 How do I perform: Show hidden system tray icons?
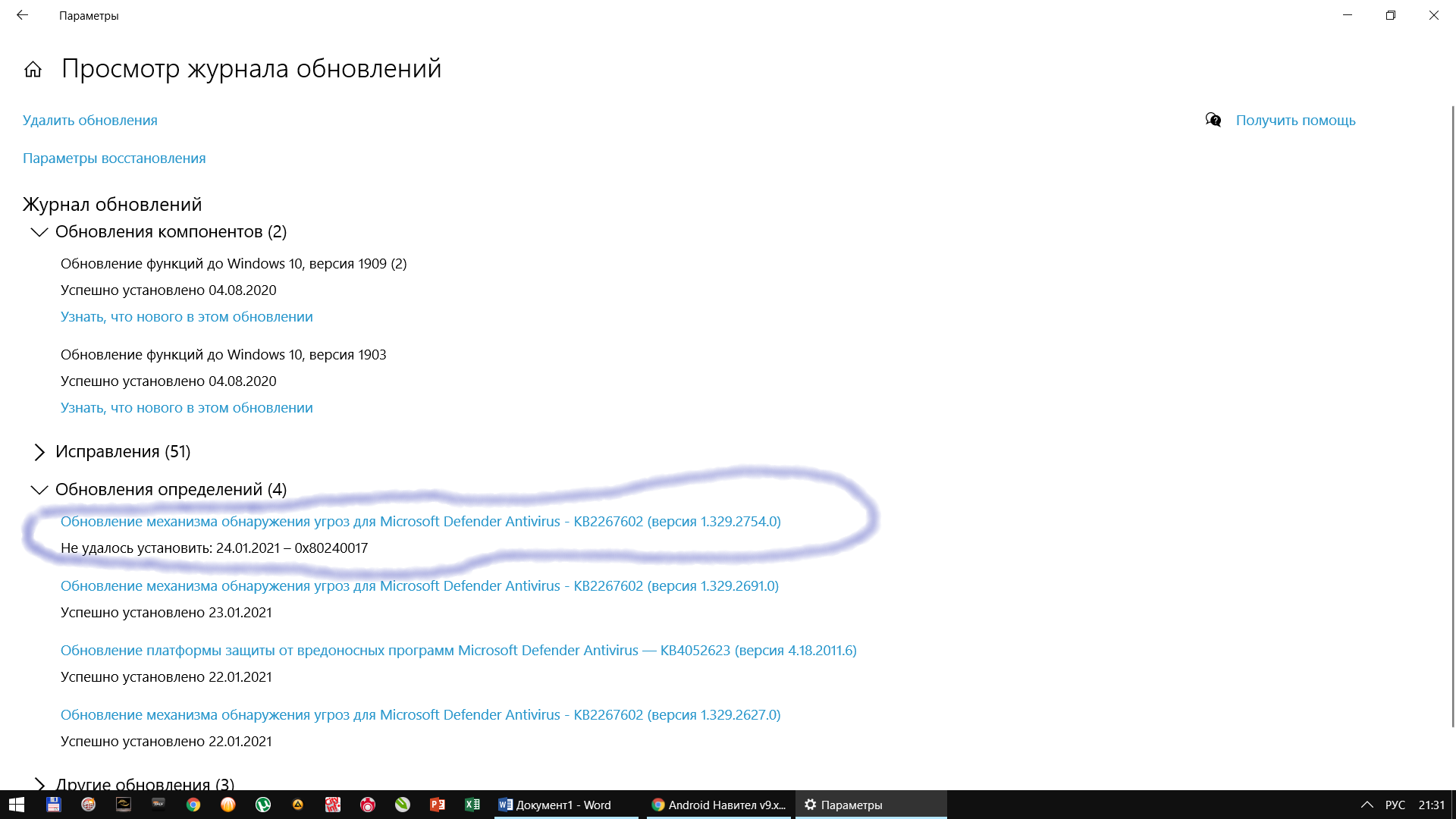pyautogui.click(x=1367, y=805)
